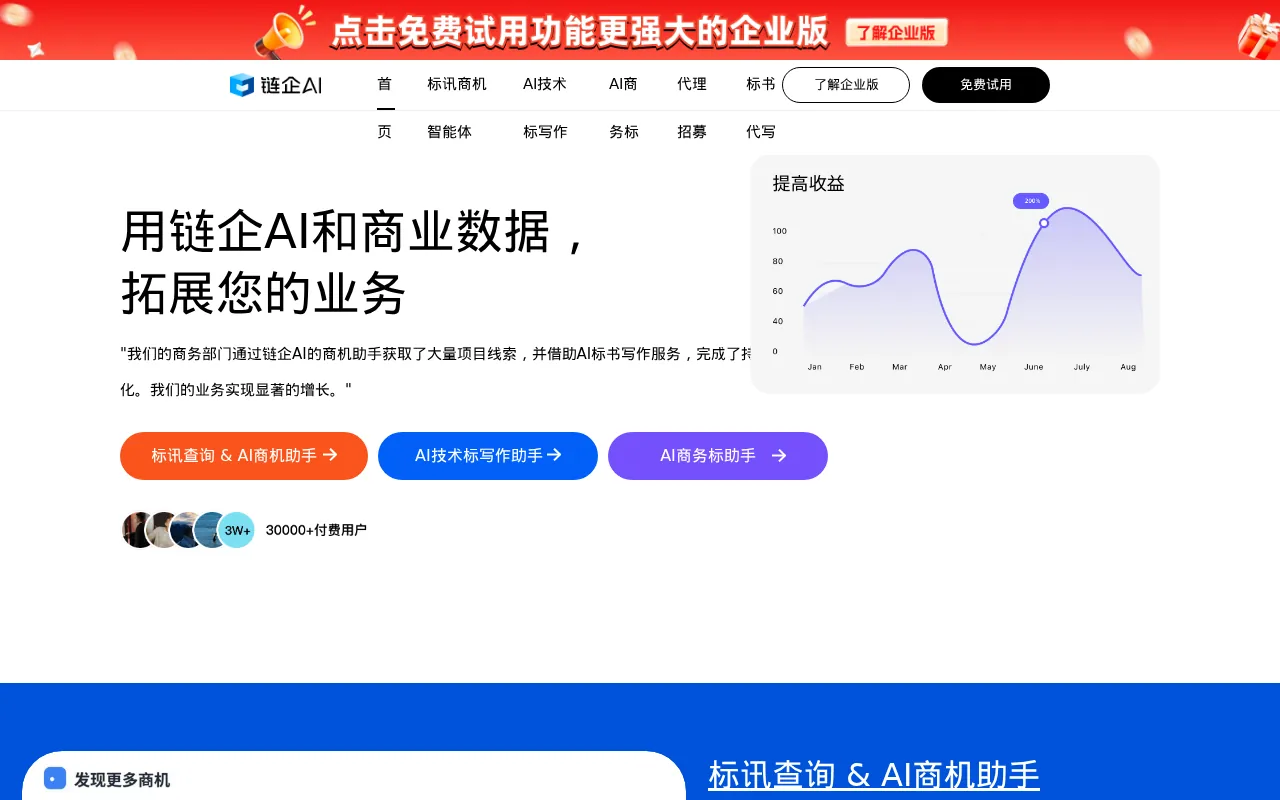Click the gift box icon in the banner
1280x800 pixels.
tap(1258, 36)
